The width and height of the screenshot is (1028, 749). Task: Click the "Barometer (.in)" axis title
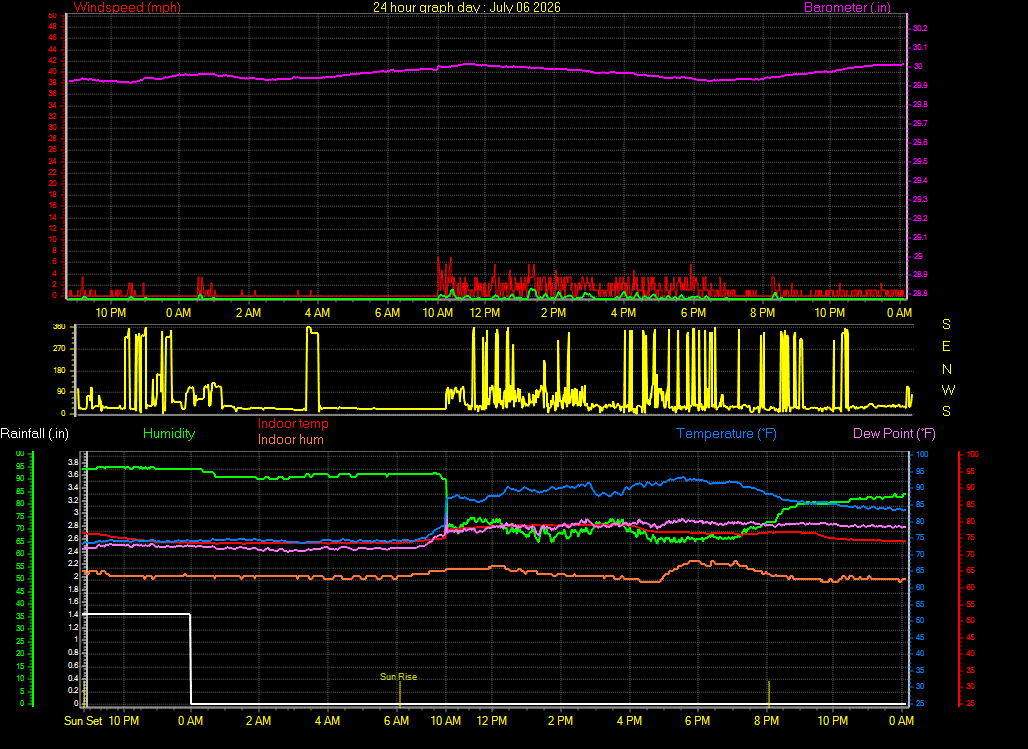pos(847,7)
